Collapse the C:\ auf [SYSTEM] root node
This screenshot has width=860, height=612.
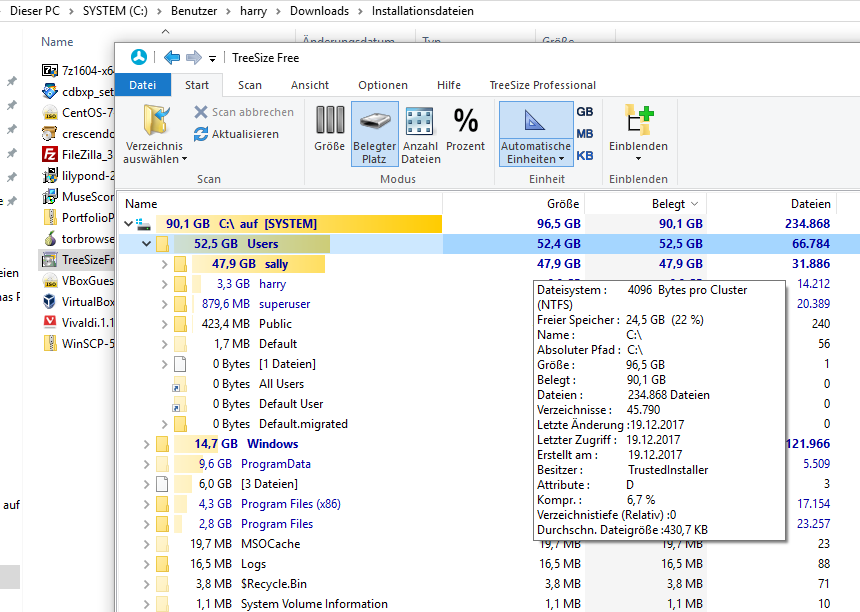click(x=128, y=224)
